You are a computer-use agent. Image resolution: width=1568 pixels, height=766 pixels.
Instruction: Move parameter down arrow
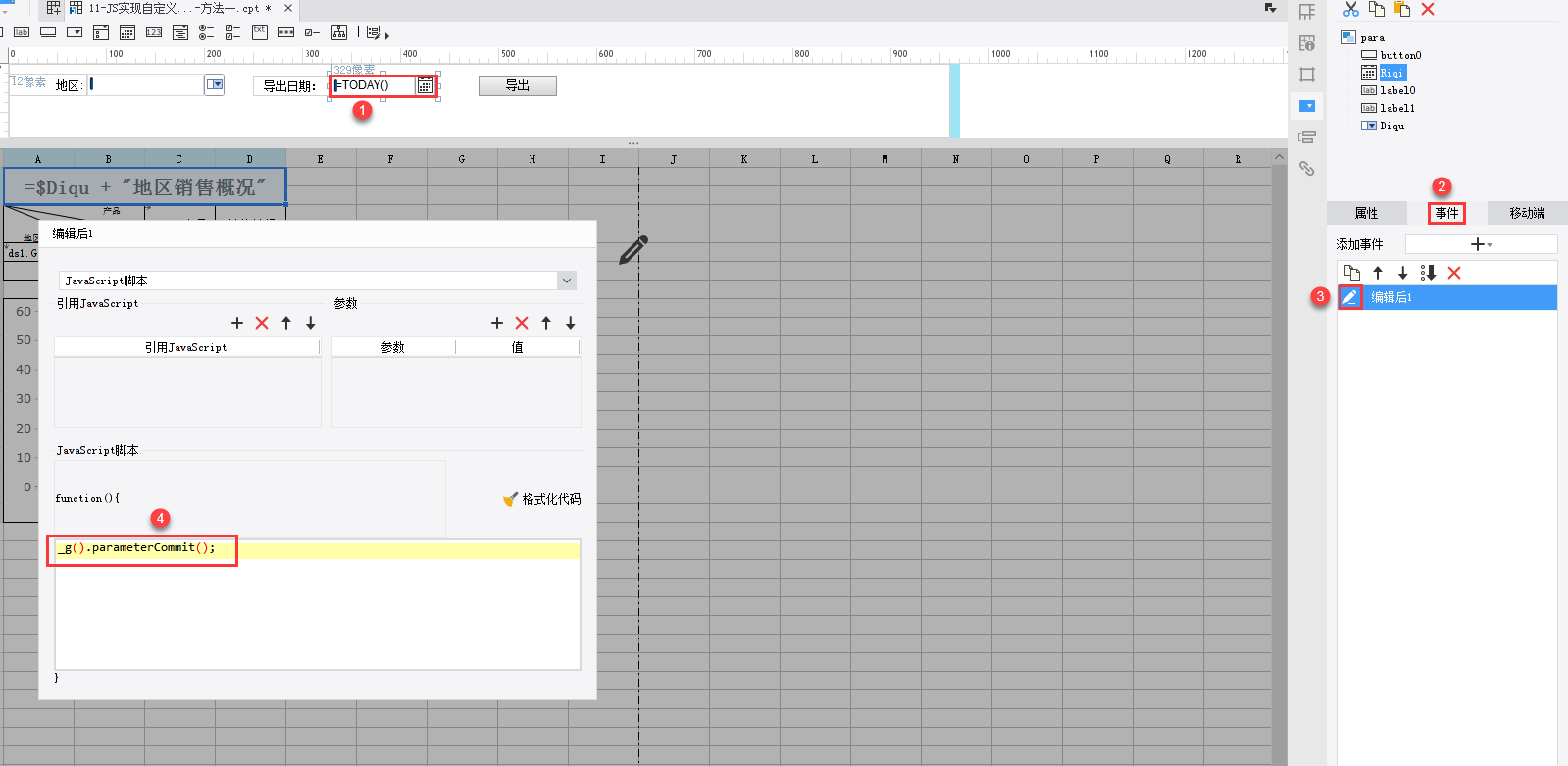(571, 323)
